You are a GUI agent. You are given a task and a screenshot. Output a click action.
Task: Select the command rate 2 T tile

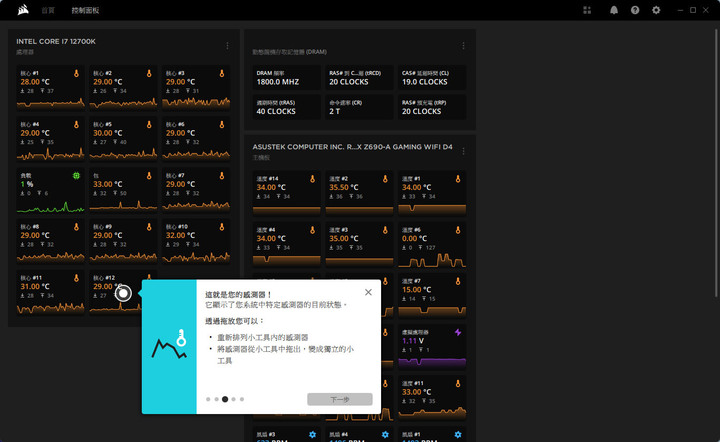(x=359, y=107)
